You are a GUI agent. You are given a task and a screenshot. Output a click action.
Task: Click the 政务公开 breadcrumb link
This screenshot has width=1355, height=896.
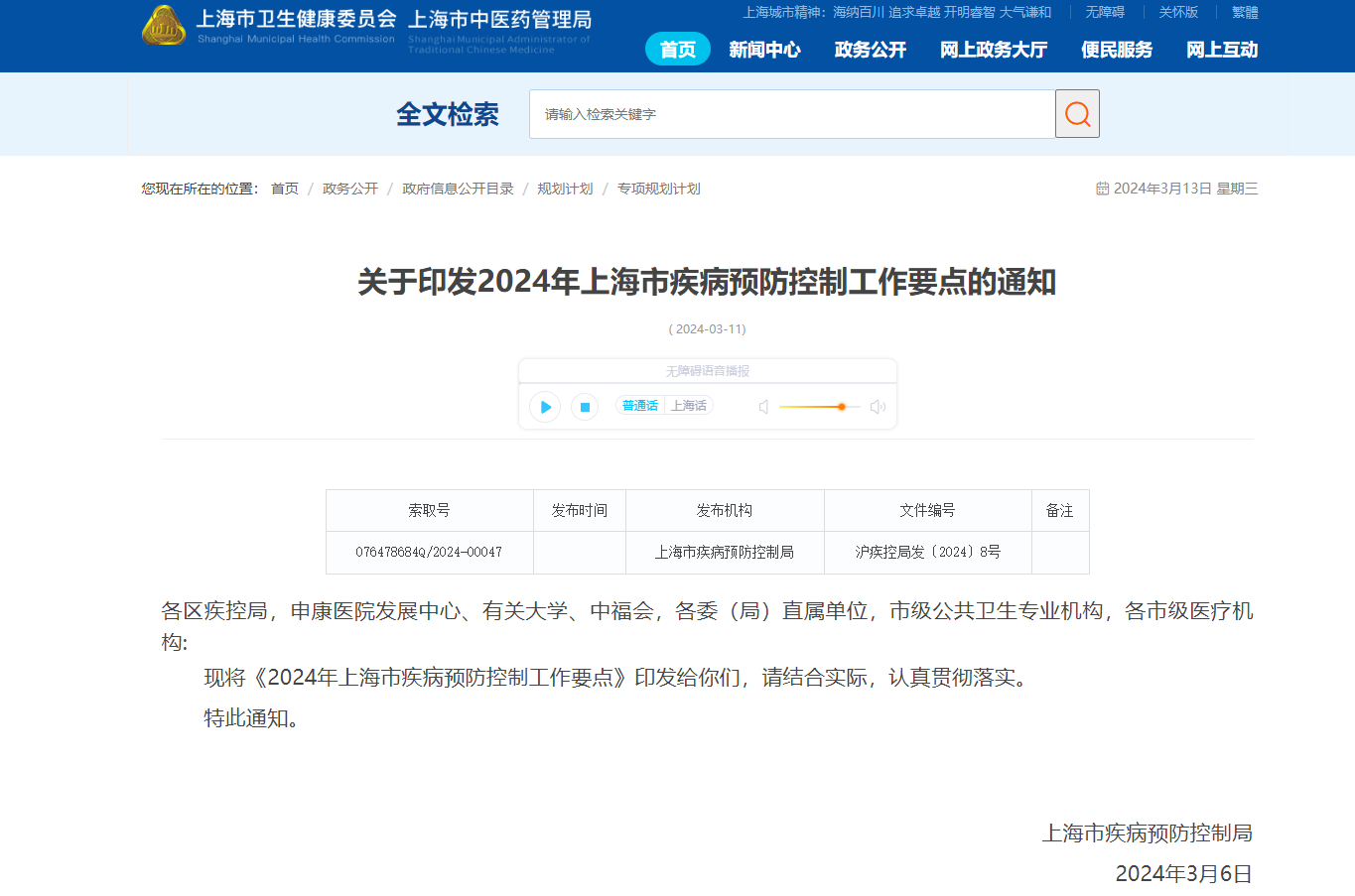350,189
